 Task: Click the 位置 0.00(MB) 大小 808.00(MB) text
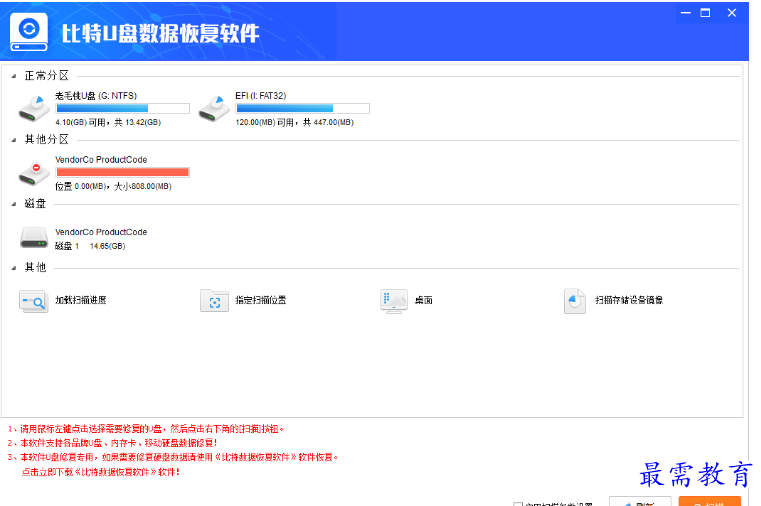pos(113,186)
